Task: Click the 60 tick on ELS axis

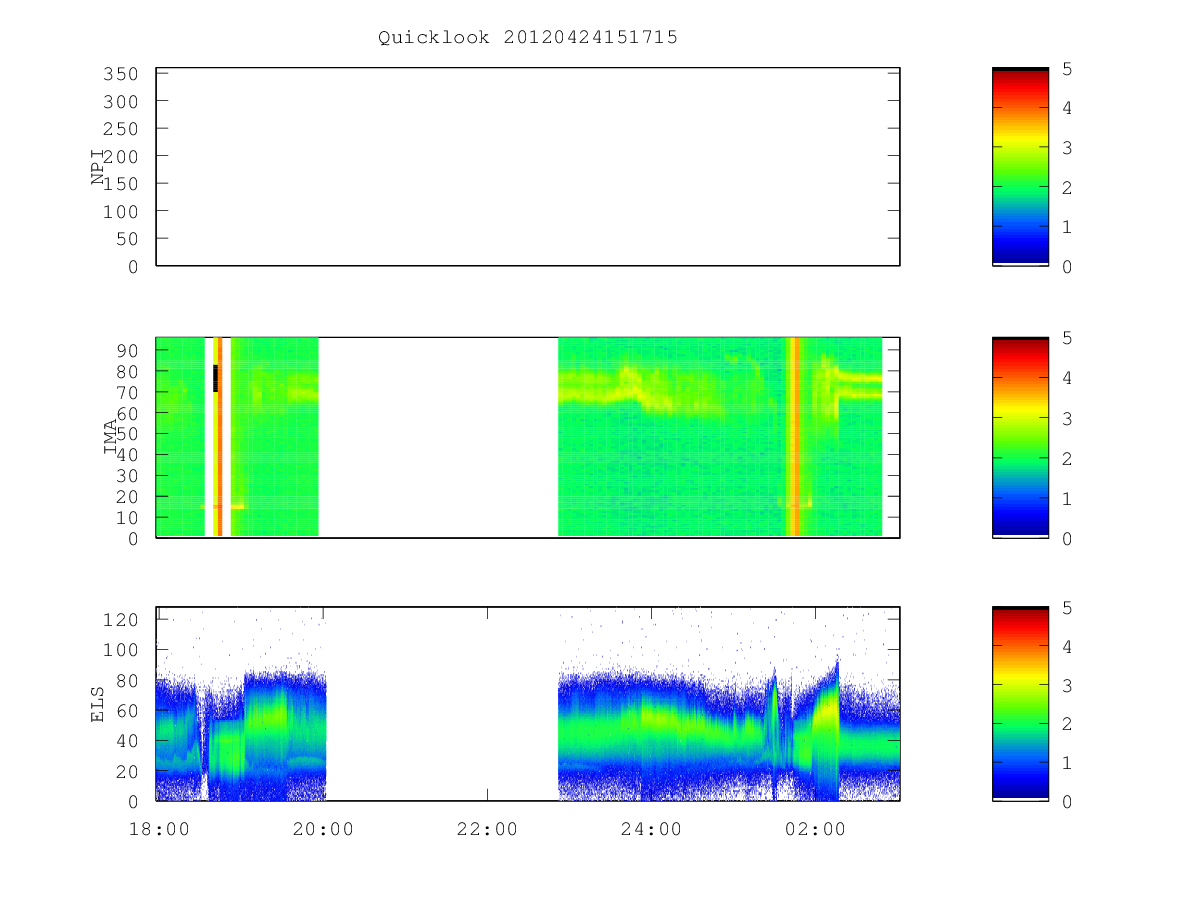Action: [x=127, y=711]
